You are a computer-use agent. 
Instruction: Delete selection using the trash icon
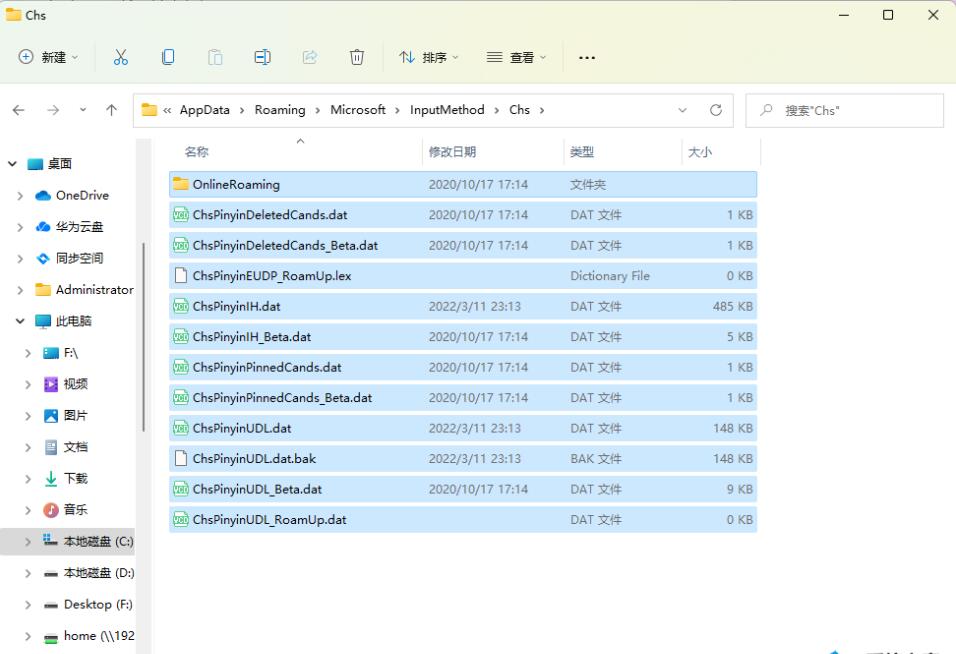click(x=356, y=57)
